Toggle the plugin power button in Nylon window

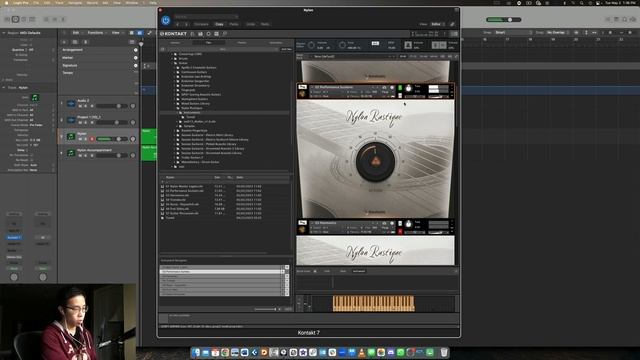click(x=166, y=20)
